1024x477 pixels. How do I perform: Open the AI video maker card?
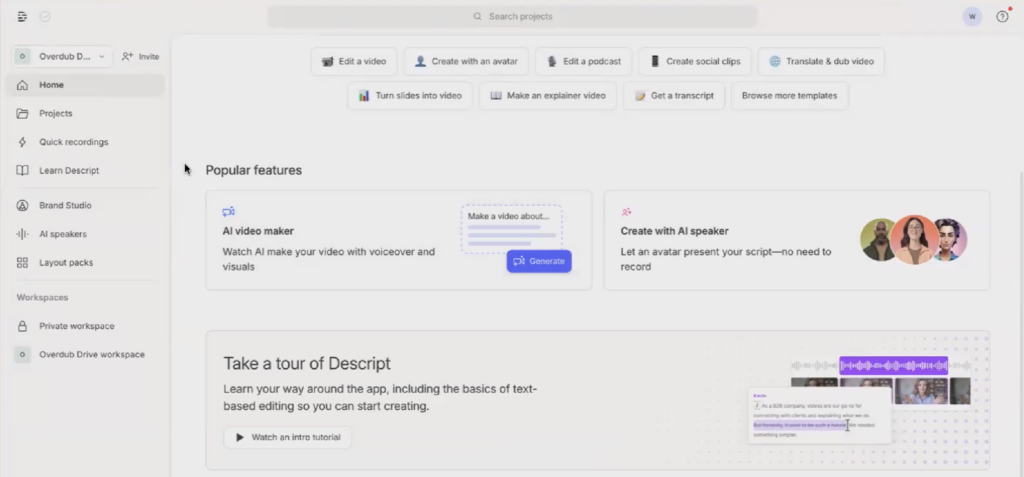(x=398, y=240)
